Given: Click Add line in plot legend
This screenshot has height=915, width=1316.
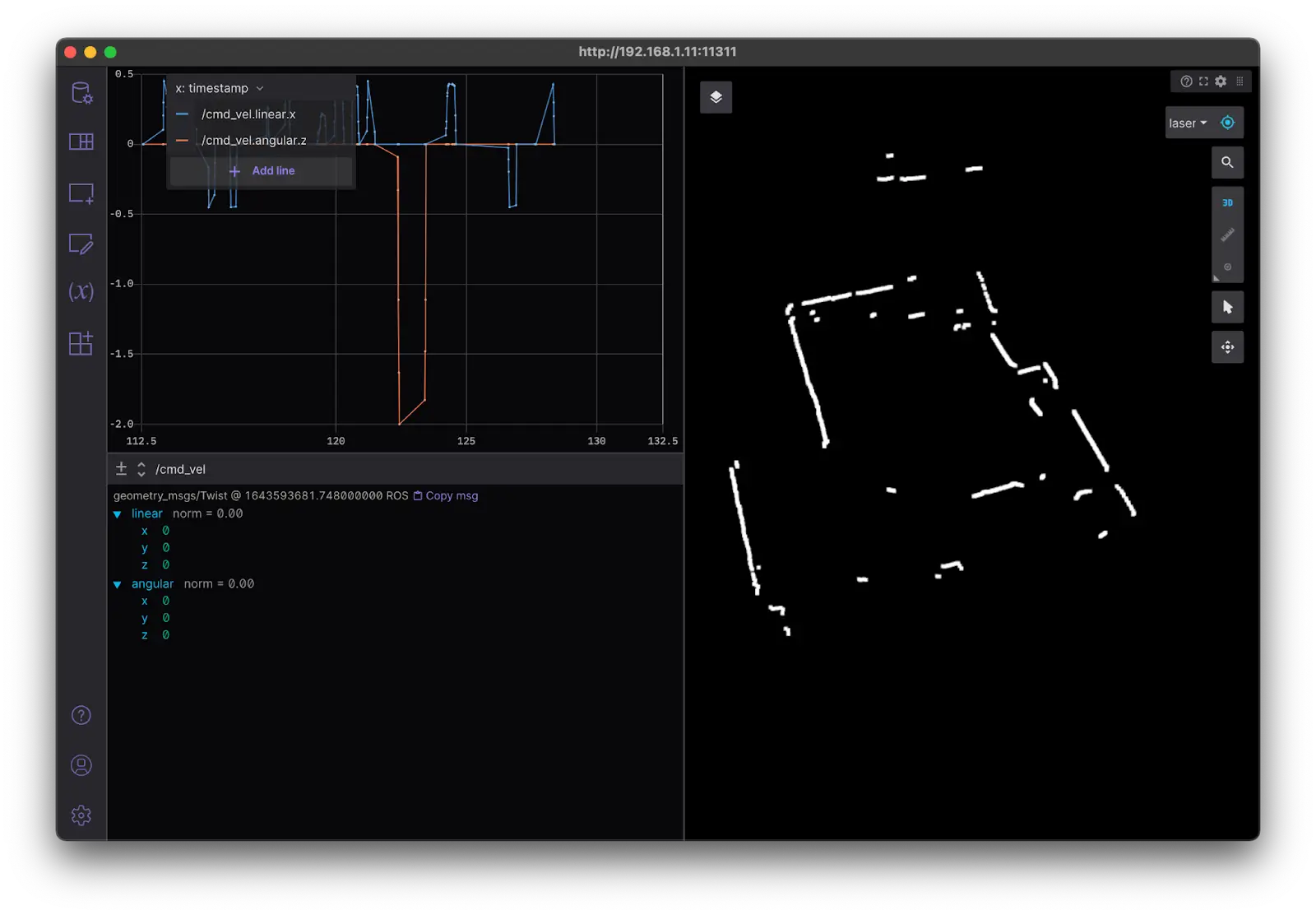Looking at the screenshot, I should click(262, 171).
